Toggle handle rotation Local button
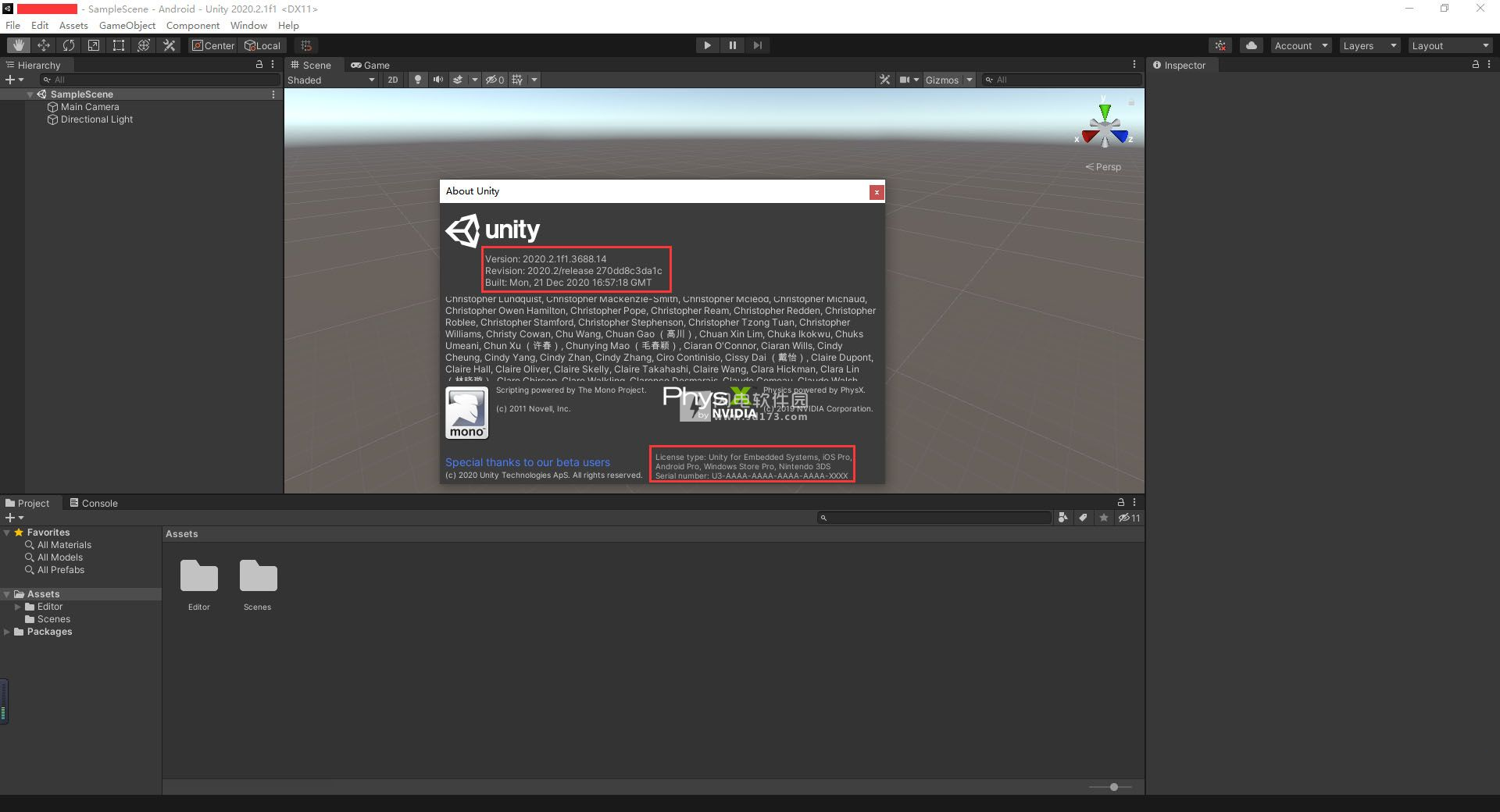The width and height of the screenshot is (1500, 812). pos(262,45)
